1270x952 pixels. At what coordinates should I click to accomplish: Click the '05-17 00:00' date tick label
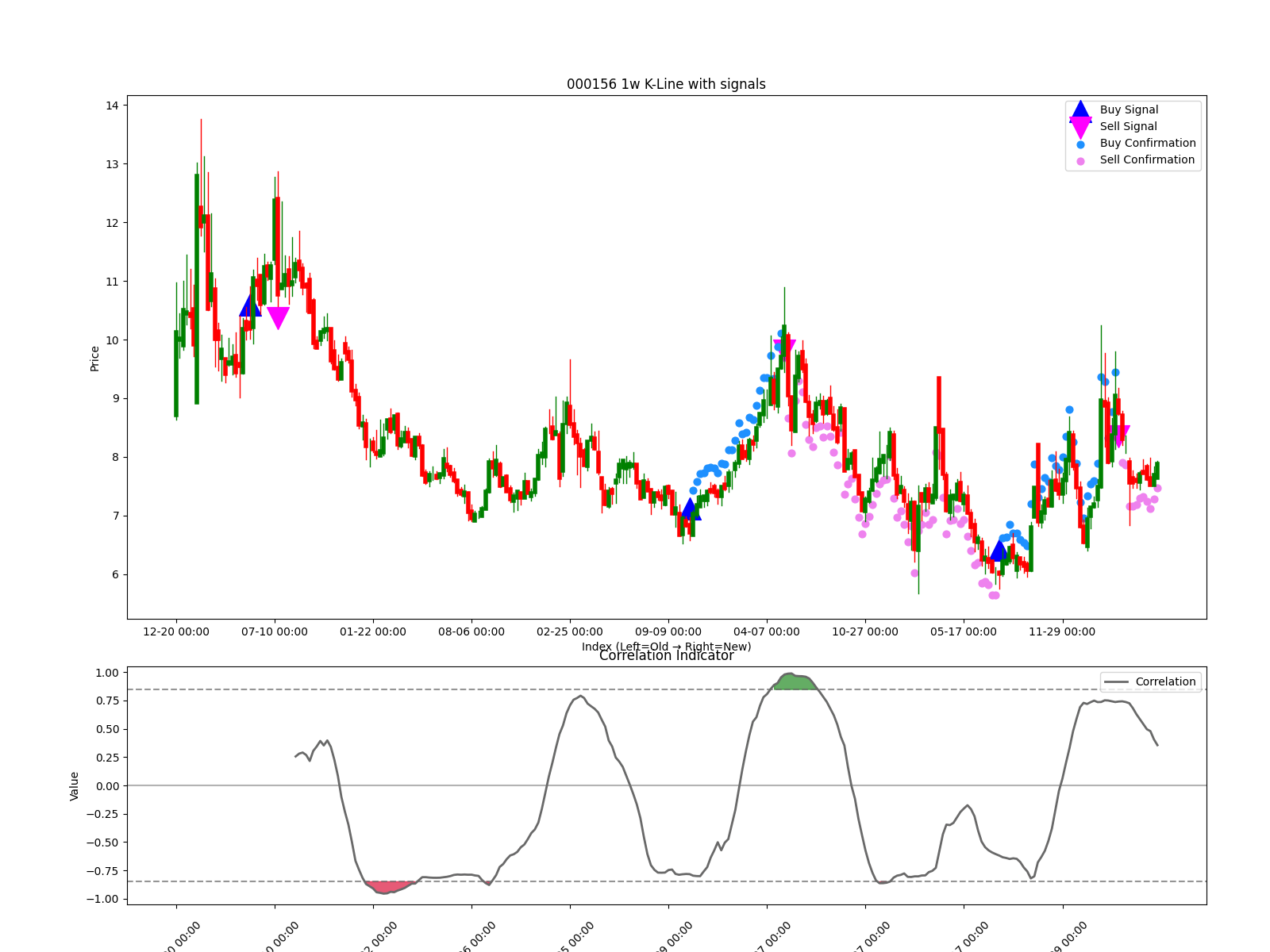point(964,632)
